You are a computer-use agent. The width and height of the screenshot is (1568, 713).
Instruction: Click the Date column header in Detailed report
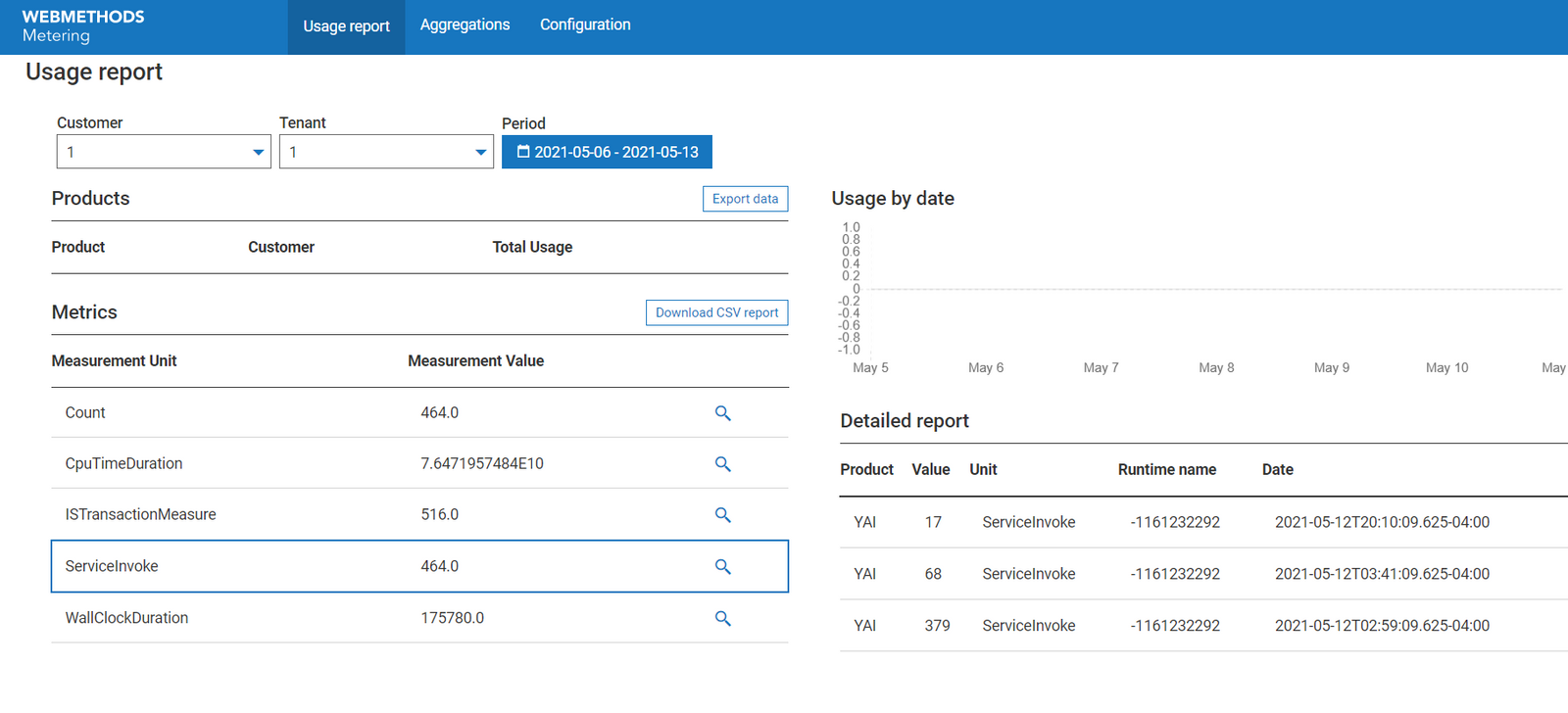[x=1277, y=470]
